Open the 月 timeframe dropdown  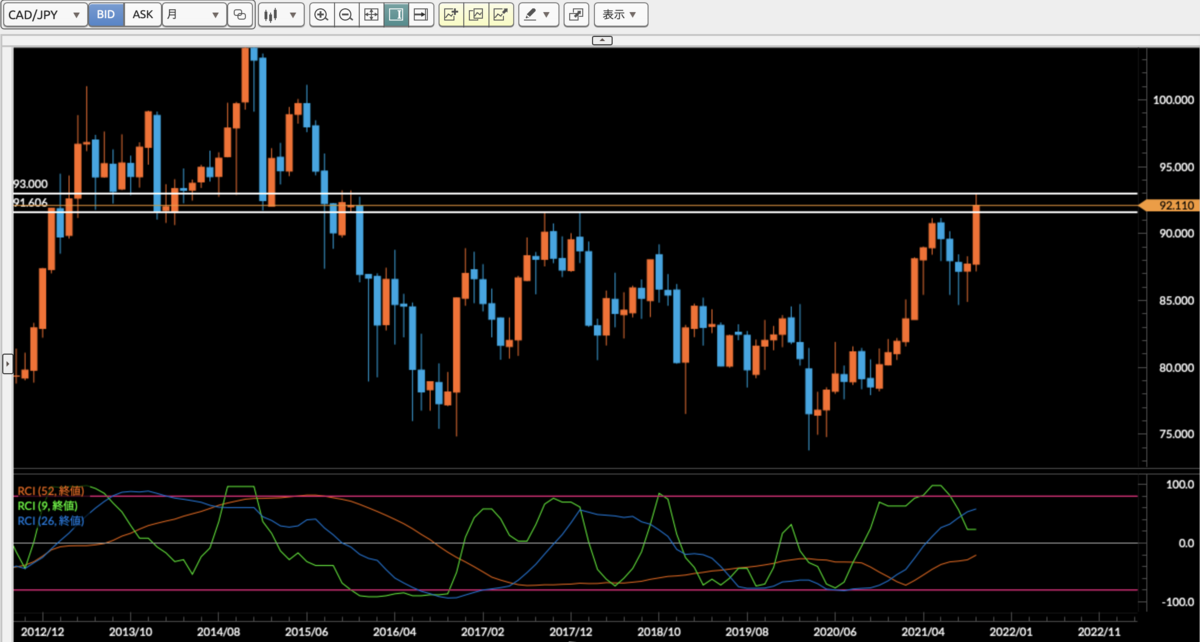tap(194, 14)
